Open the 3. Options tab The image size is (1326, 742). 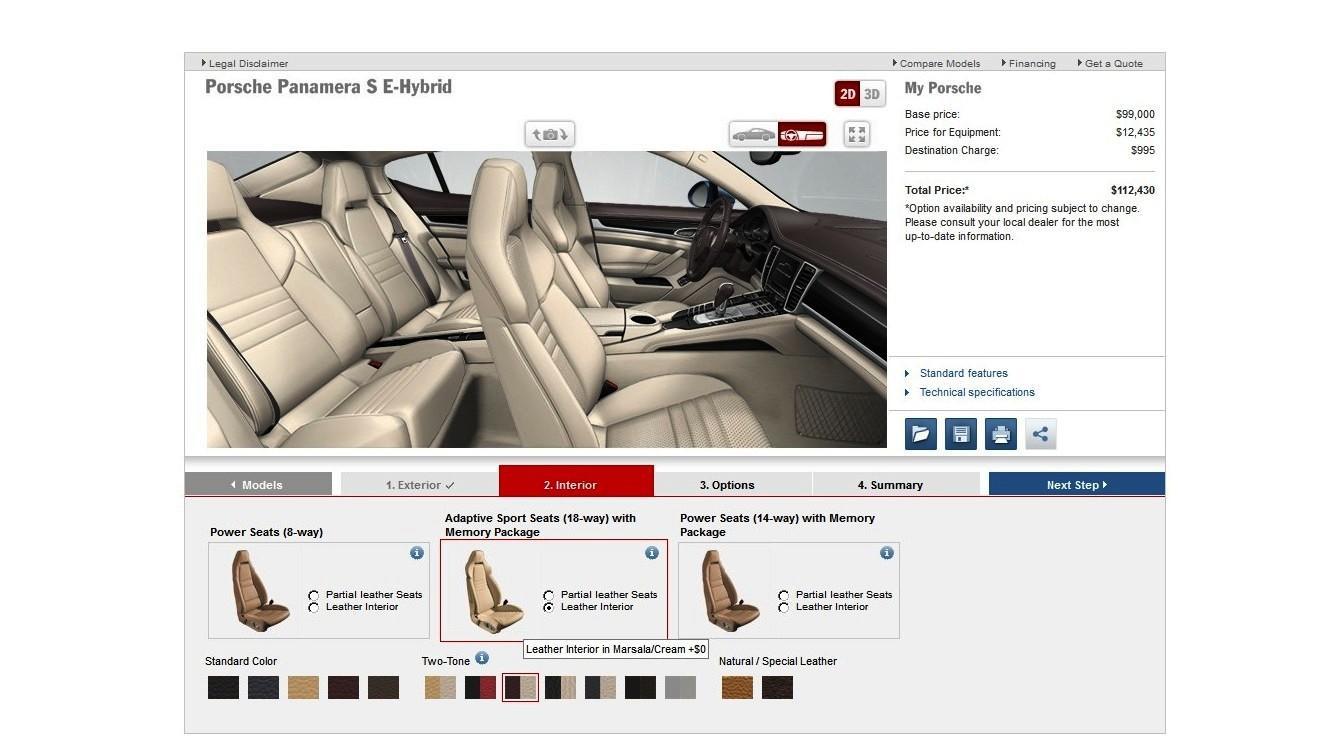click(x=733, y=484)
